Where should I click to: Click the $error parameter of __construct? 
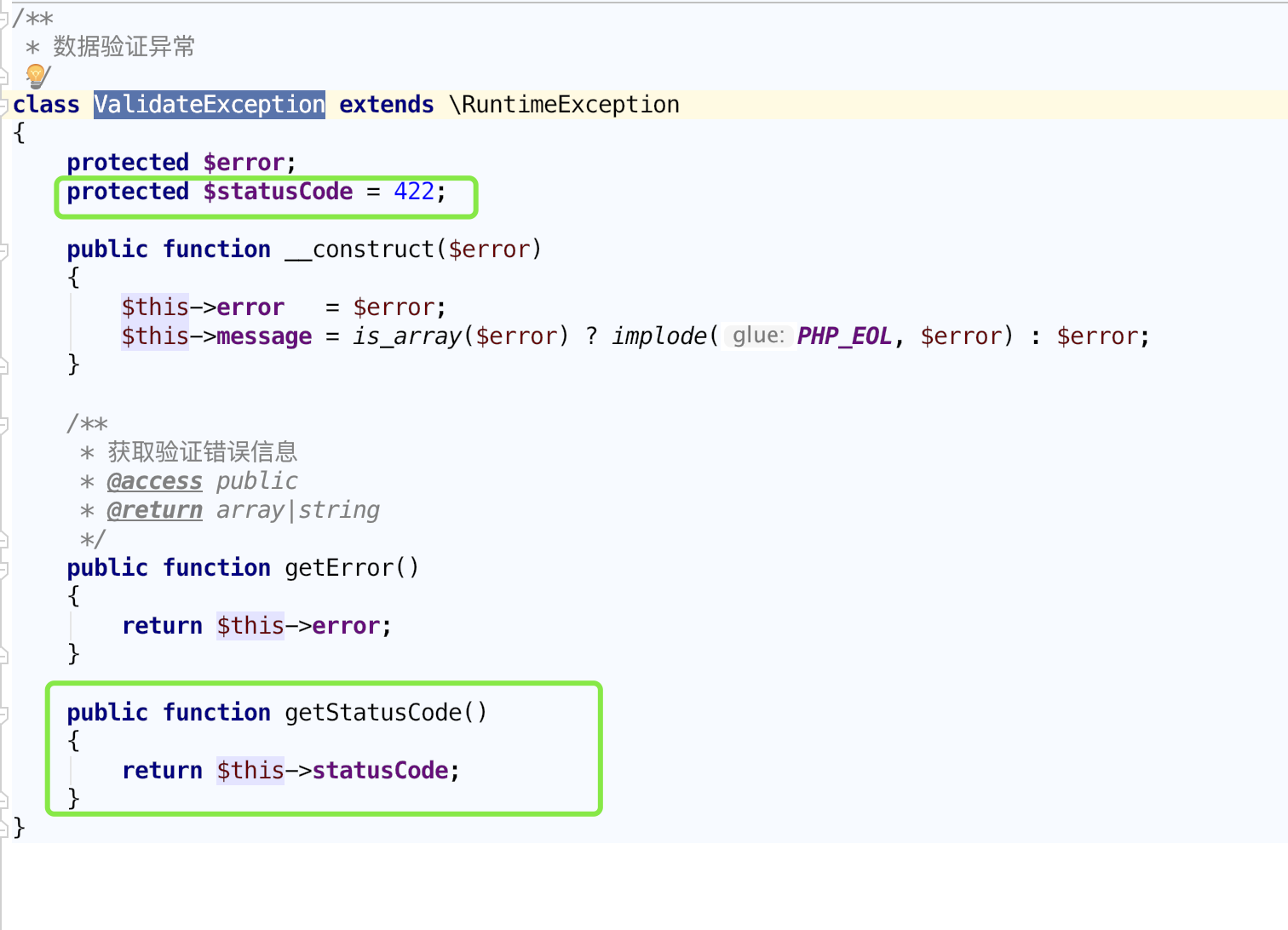click(x=489, y=250)
